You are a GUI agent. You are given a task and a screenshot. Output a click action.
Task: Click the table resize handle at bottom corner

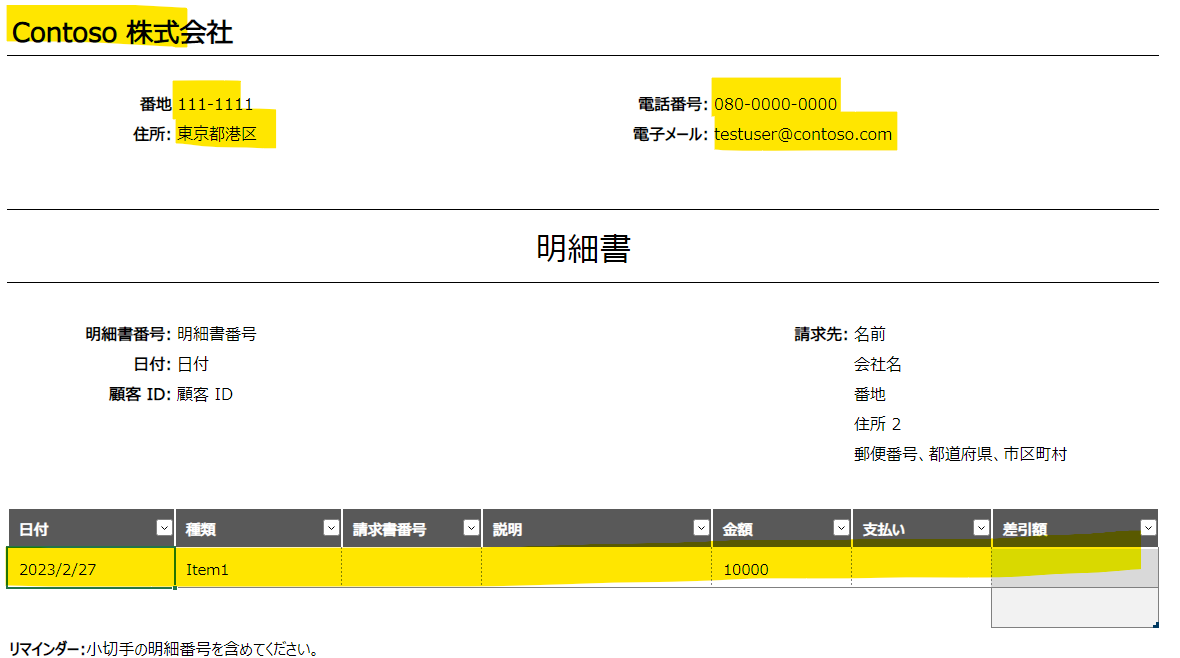(1155, 624)
